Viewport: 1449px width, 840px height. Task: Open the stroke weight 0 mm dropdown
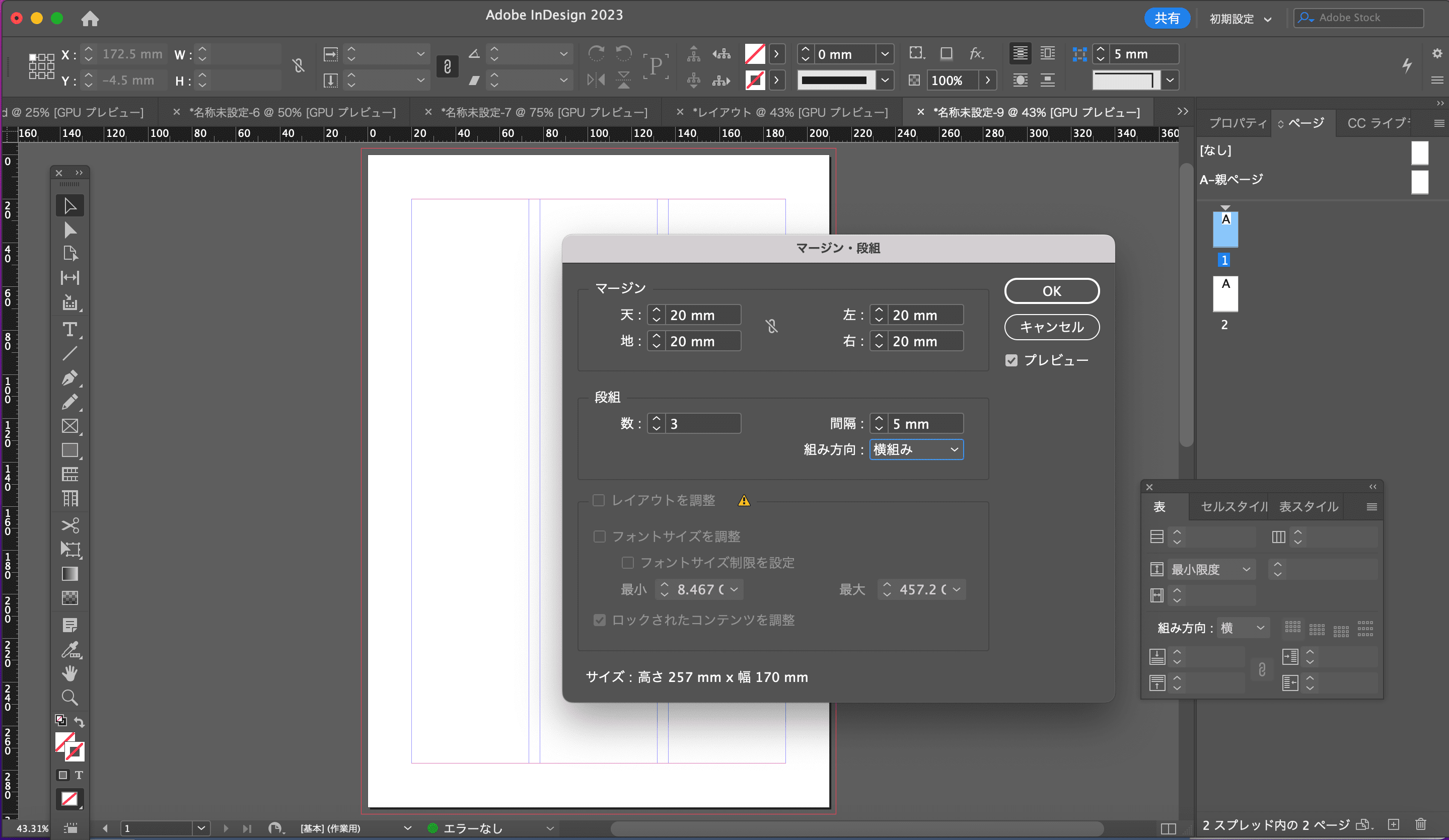885,54
